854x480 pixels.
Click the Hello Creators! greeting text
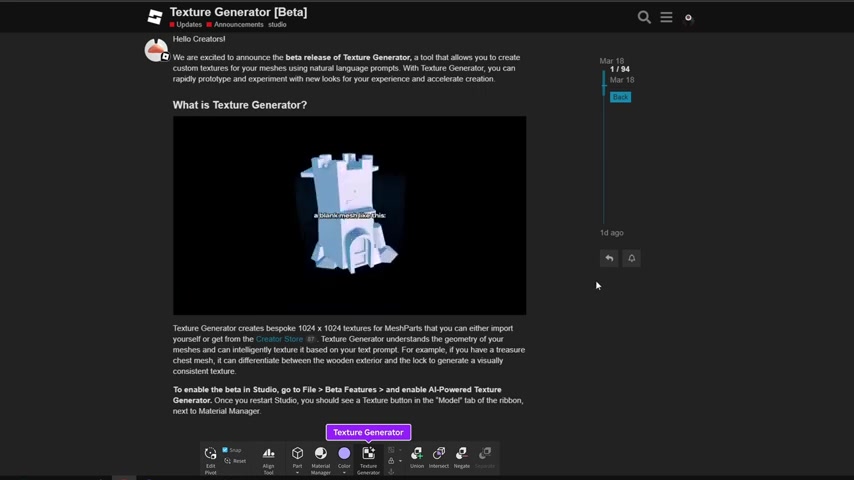(199, 39)
